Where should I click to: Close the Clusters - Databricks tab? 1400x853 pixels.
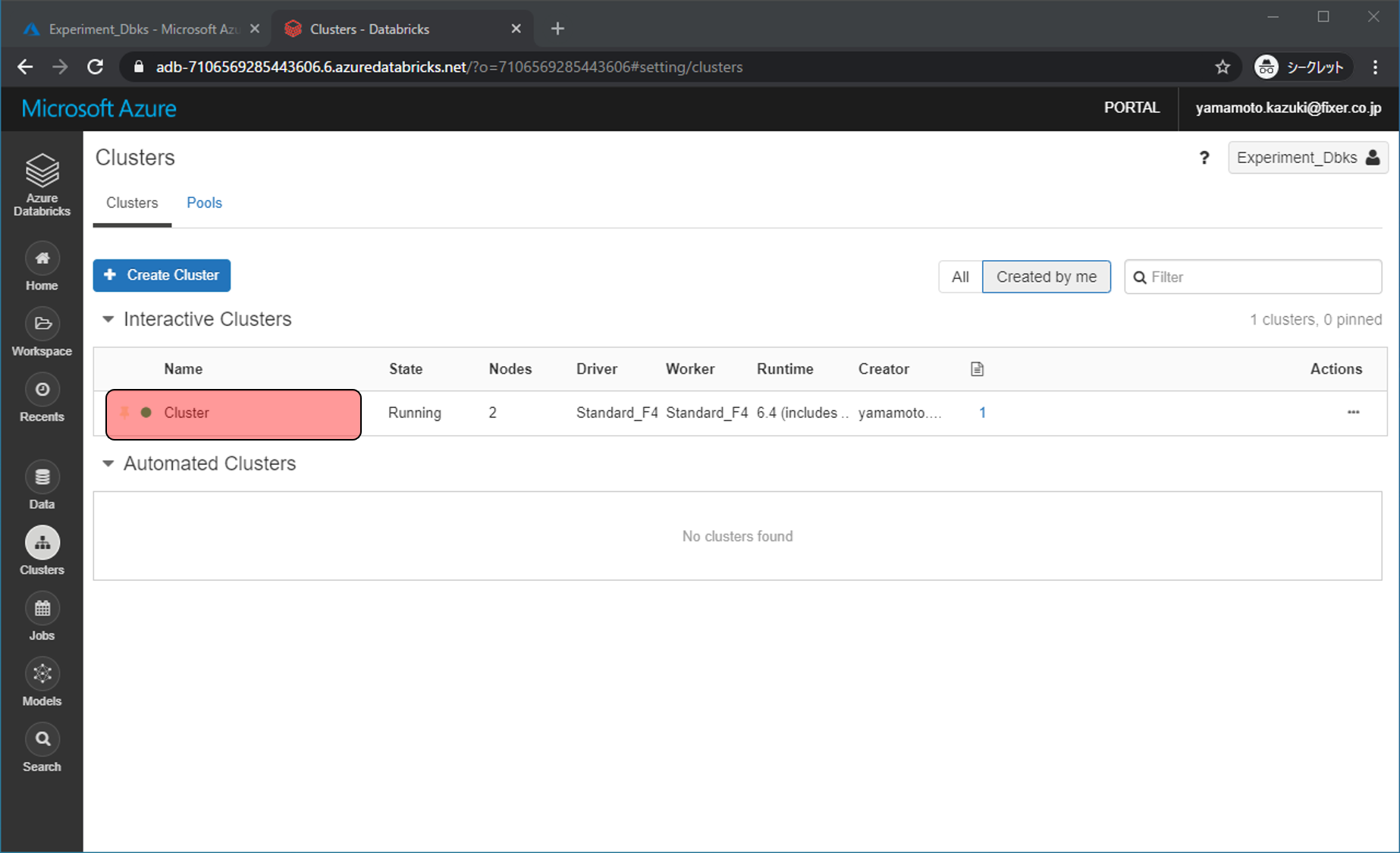[x=516, y=29]
